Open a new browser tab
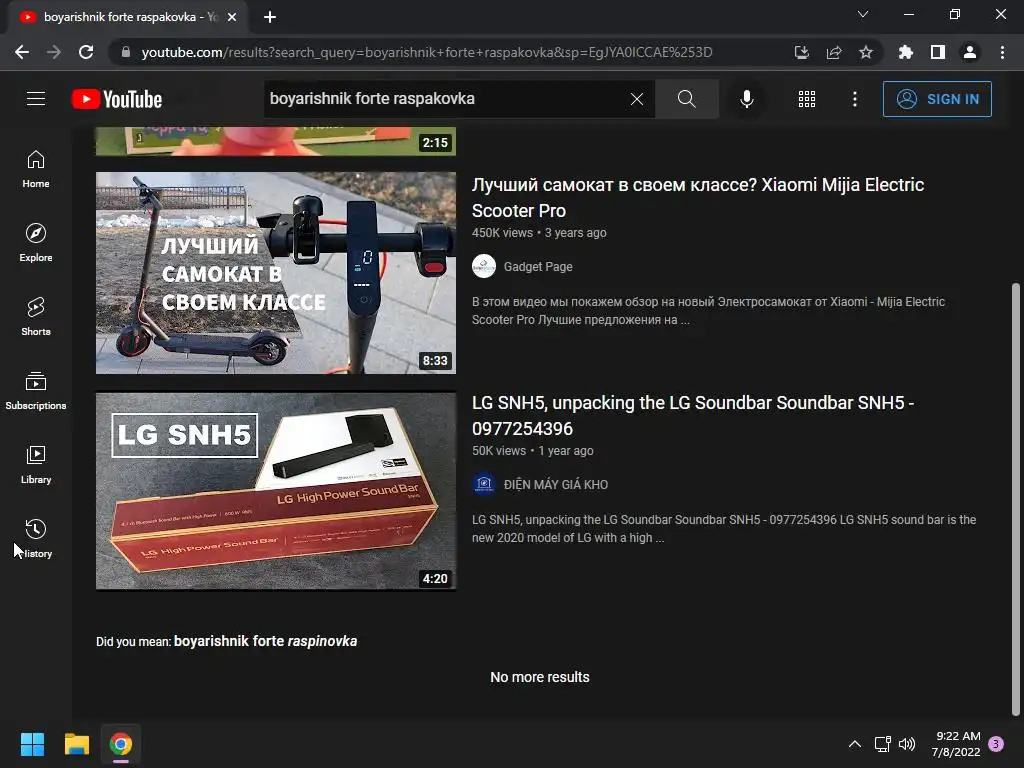The height and width of the screenshot is (768, 1024). click(x=270, y=17)
